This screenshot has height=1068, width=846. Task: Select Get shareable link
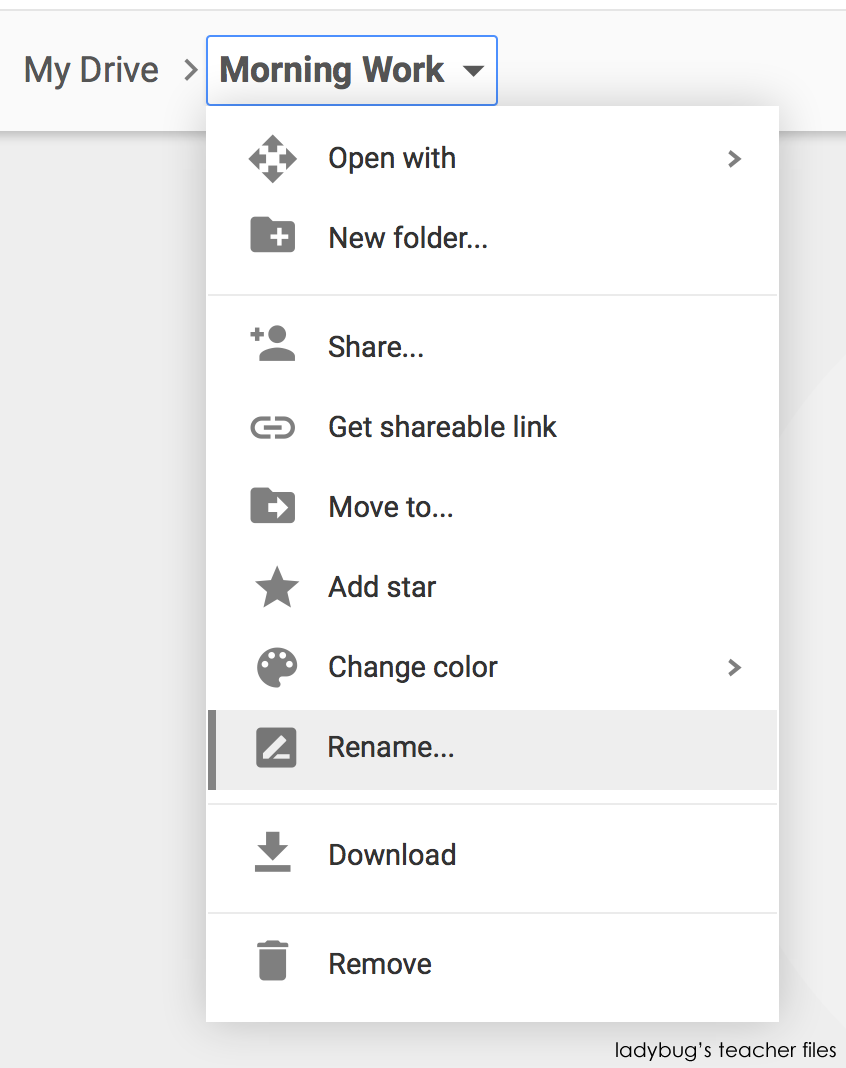click(442, 426)
